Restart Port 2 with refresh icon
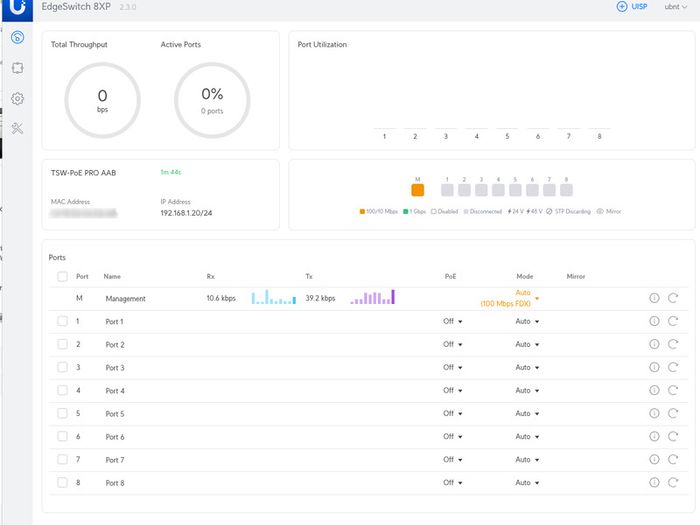Image resolution: width=700 pixels, height=525 pixels. (673, 344)
